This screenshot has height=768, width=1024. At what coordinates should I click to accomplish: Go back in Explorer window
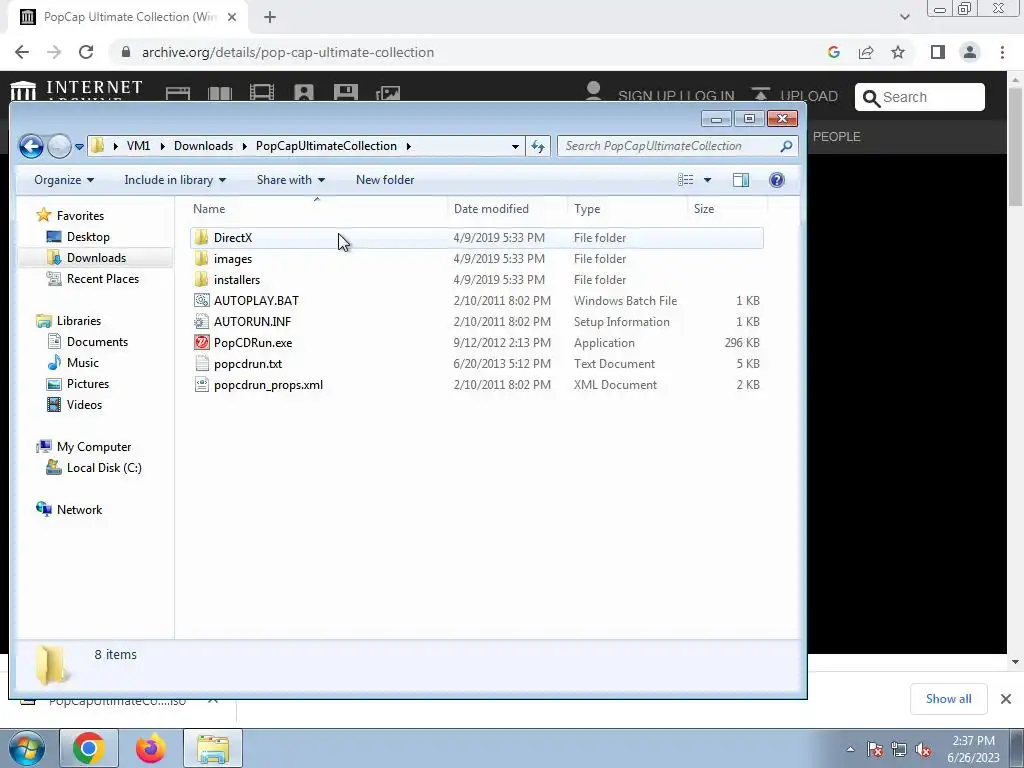pyautogui.click(x=31, y=146)
